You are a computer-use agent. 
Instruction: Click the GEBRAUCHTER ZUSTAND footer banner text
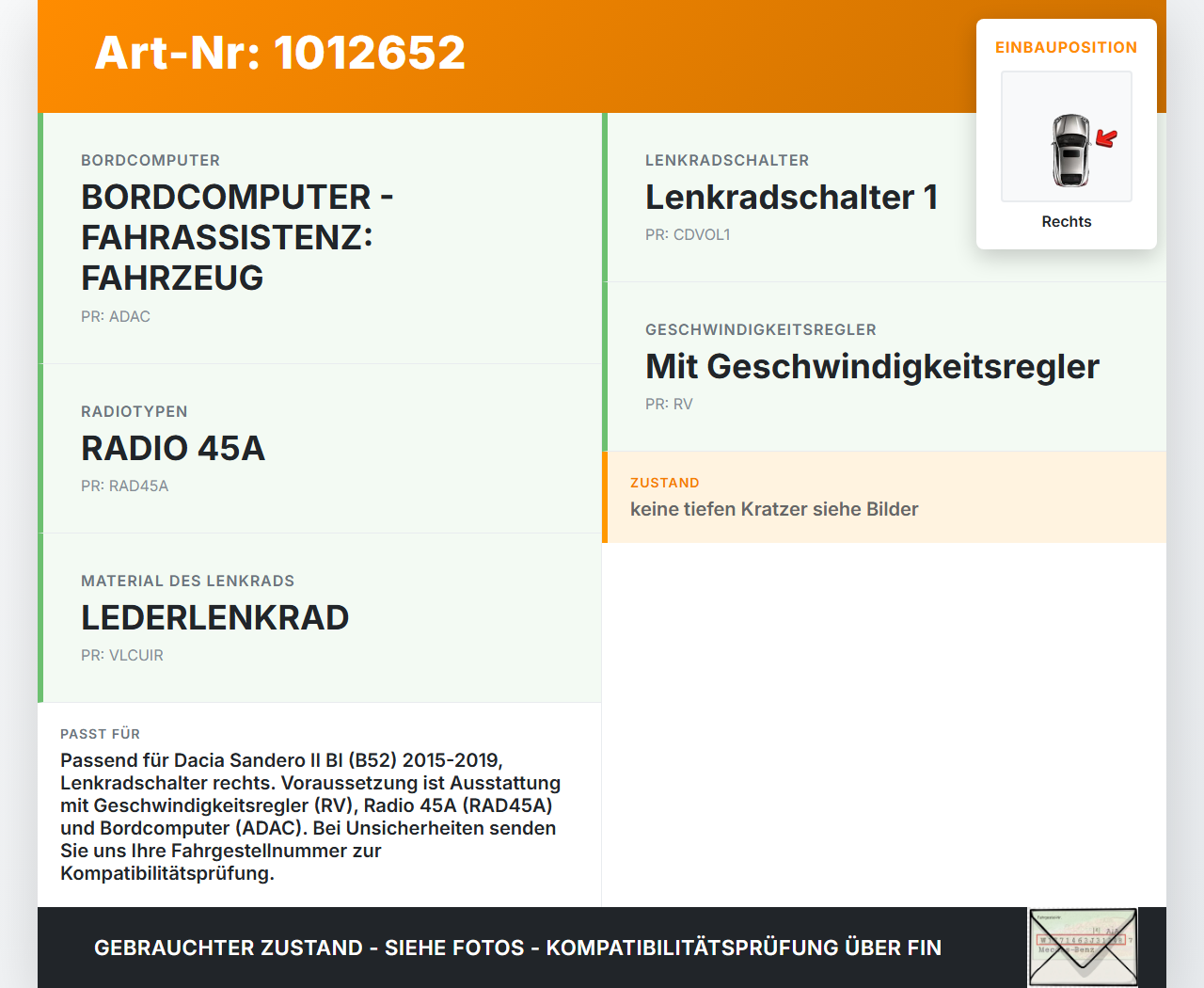pyautogui.click(x=517, y=948)
